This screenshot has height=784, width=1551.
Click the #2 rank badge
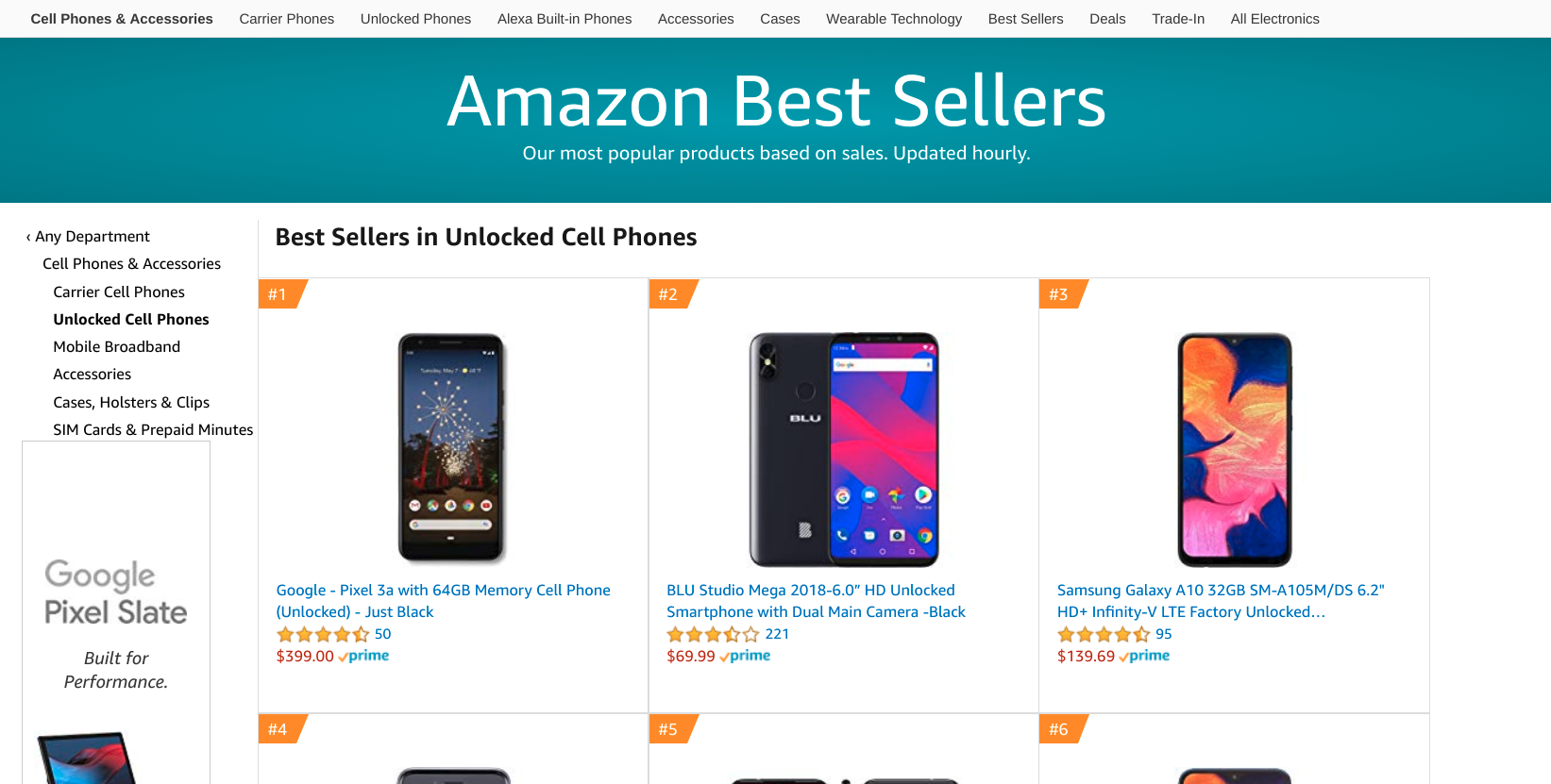pos(669,294)
